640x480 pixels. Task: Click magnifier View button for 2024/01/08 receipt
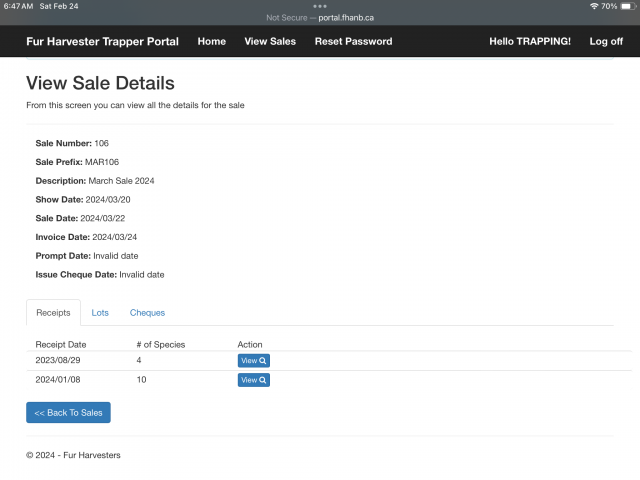(253, 380)
